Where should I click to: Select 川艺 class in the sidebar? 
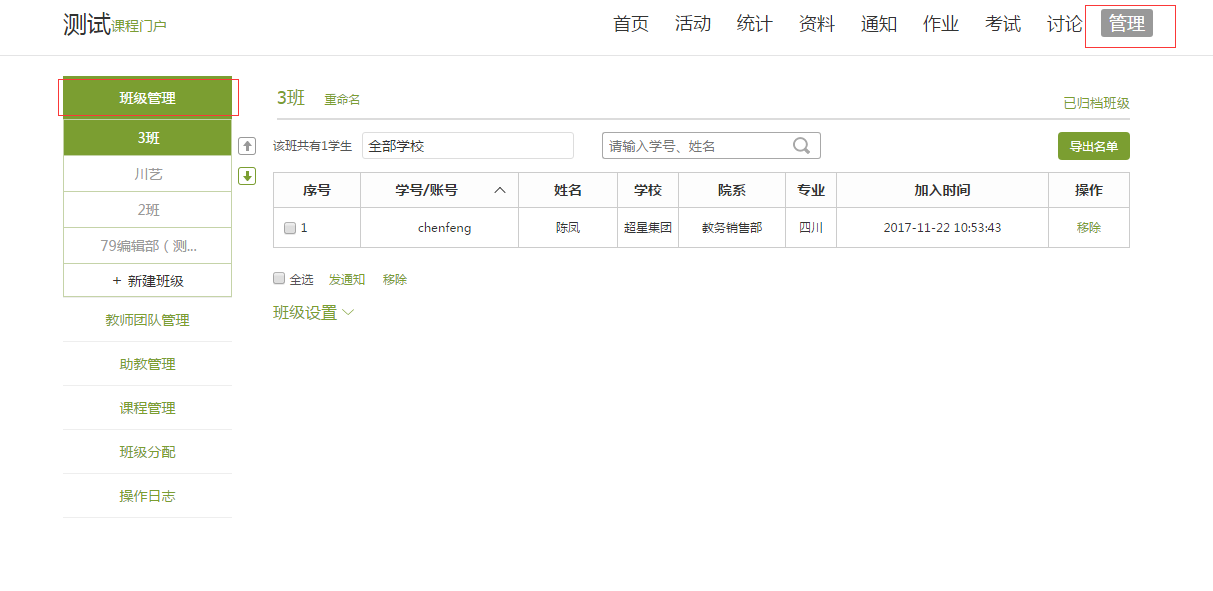point(148,174)
